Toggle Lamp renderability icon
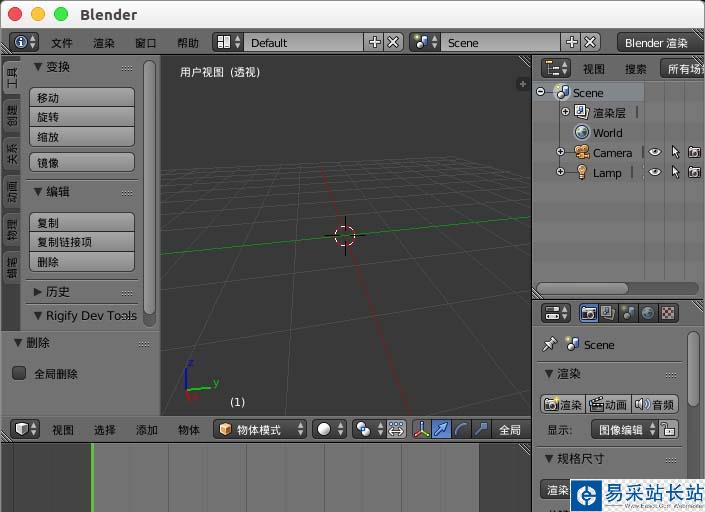Viewport: 705px width, 512px height. [x=695, y=172]
